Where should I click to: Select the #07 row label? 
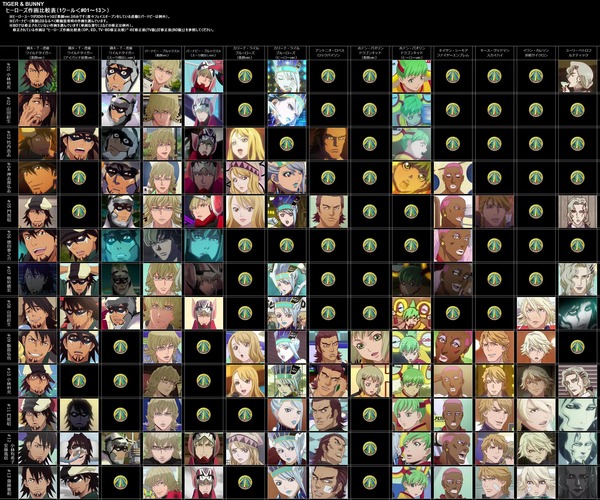click(x=9, y=279)
